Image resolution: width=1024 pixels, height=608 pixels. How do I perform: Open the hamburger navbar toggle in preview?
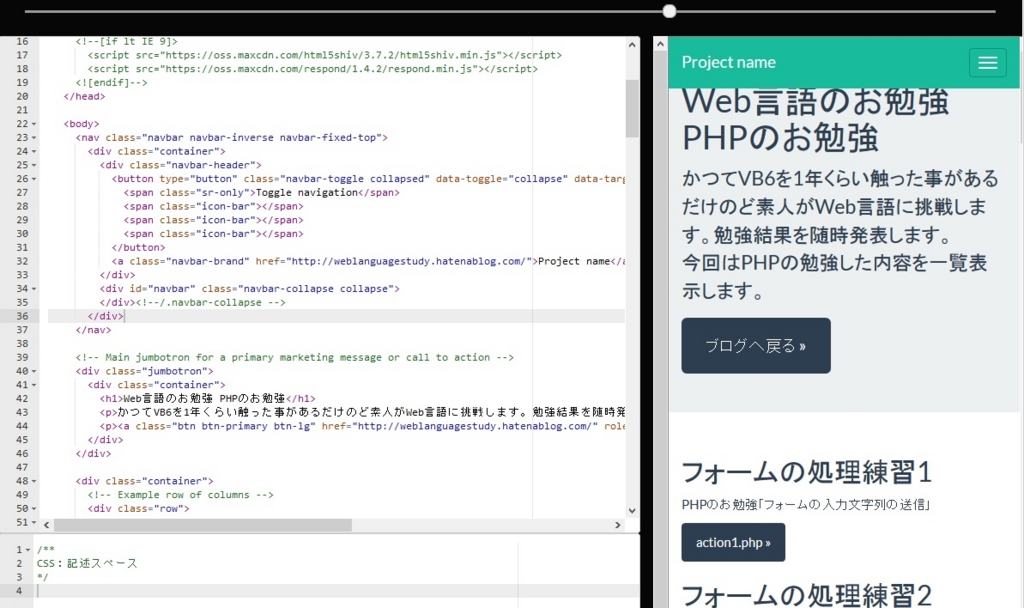(987, 63)
